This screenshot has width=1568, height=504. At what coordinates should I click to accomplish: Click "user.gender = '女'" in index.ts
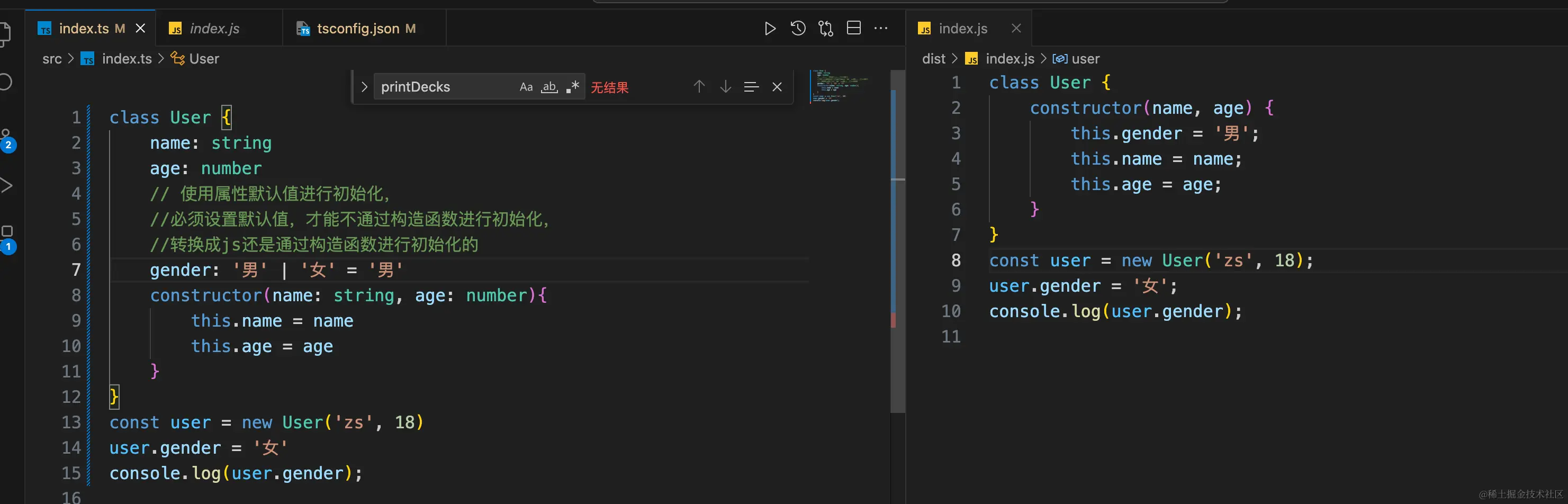(x=199, y=448)
